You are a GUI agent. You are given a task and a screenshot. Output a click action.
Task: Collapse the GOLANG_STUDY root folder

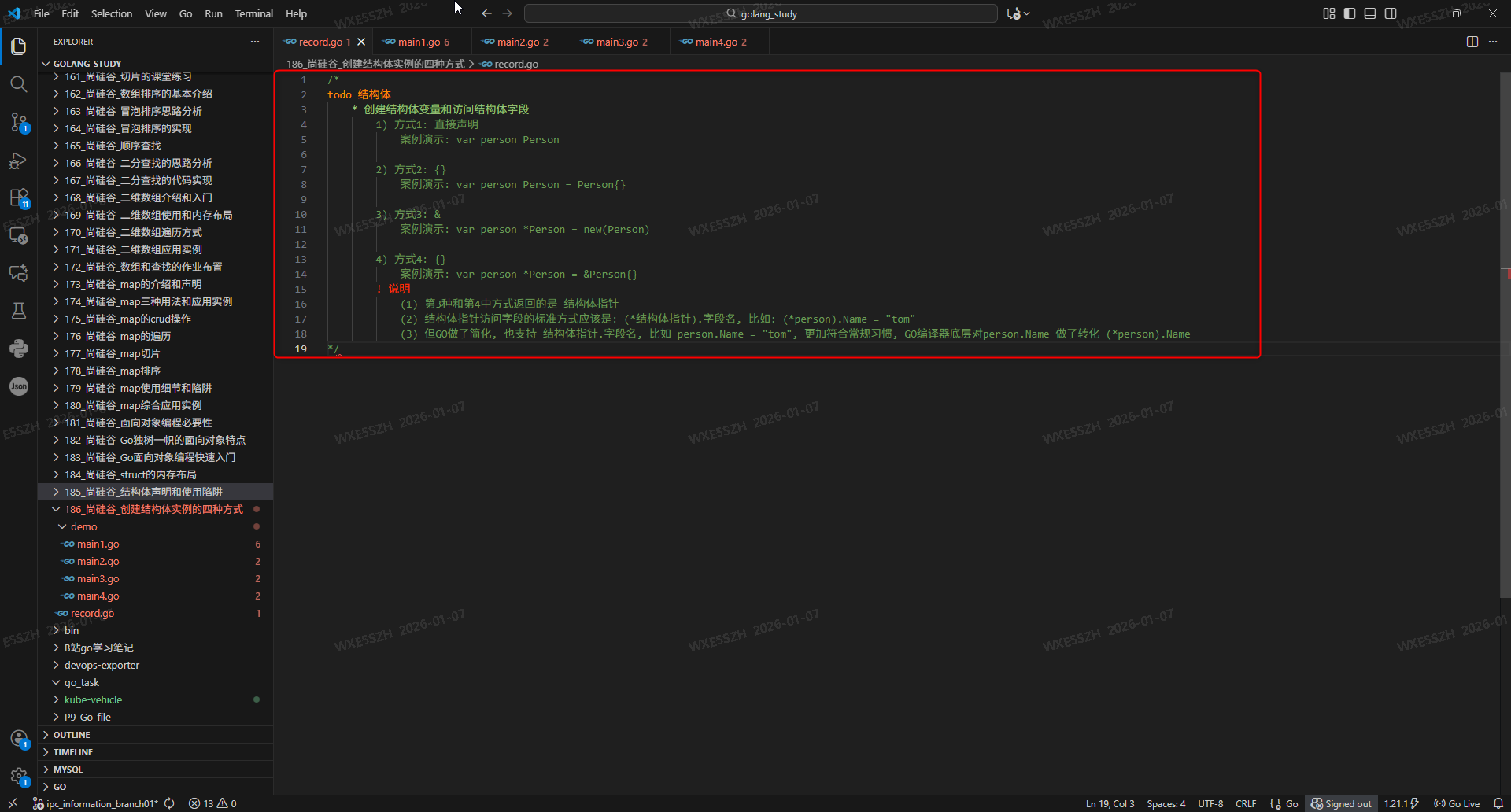(x=155, y=64)
